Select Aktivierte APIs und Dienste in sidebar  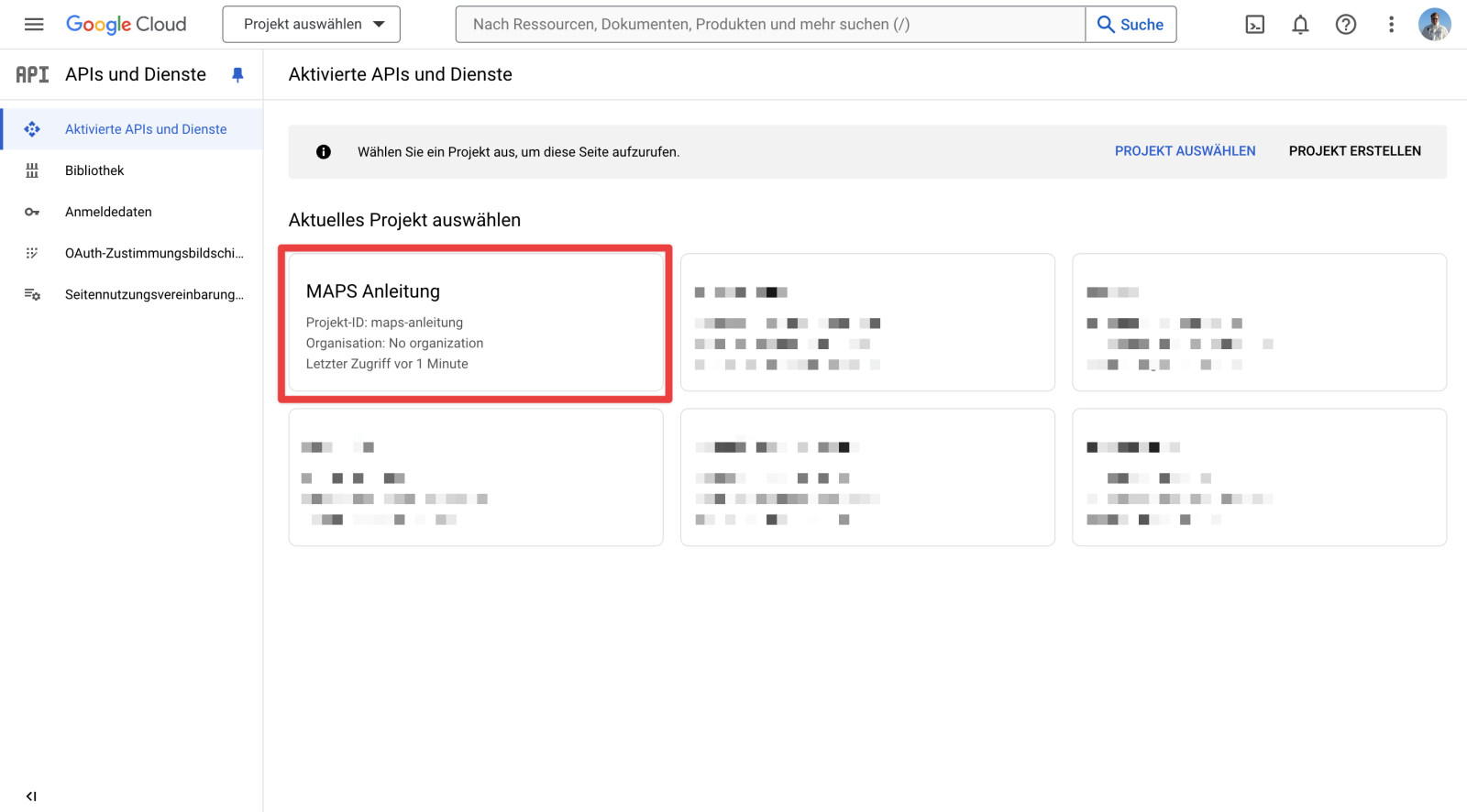(x=132, y=129)
